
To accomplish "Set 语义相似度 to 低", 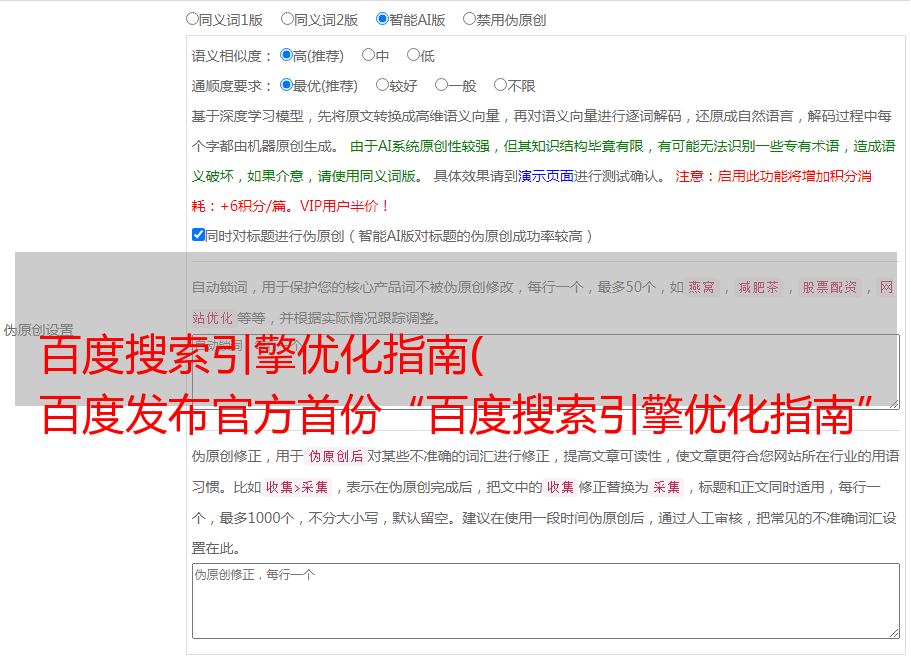I will (x=413, y=55).
